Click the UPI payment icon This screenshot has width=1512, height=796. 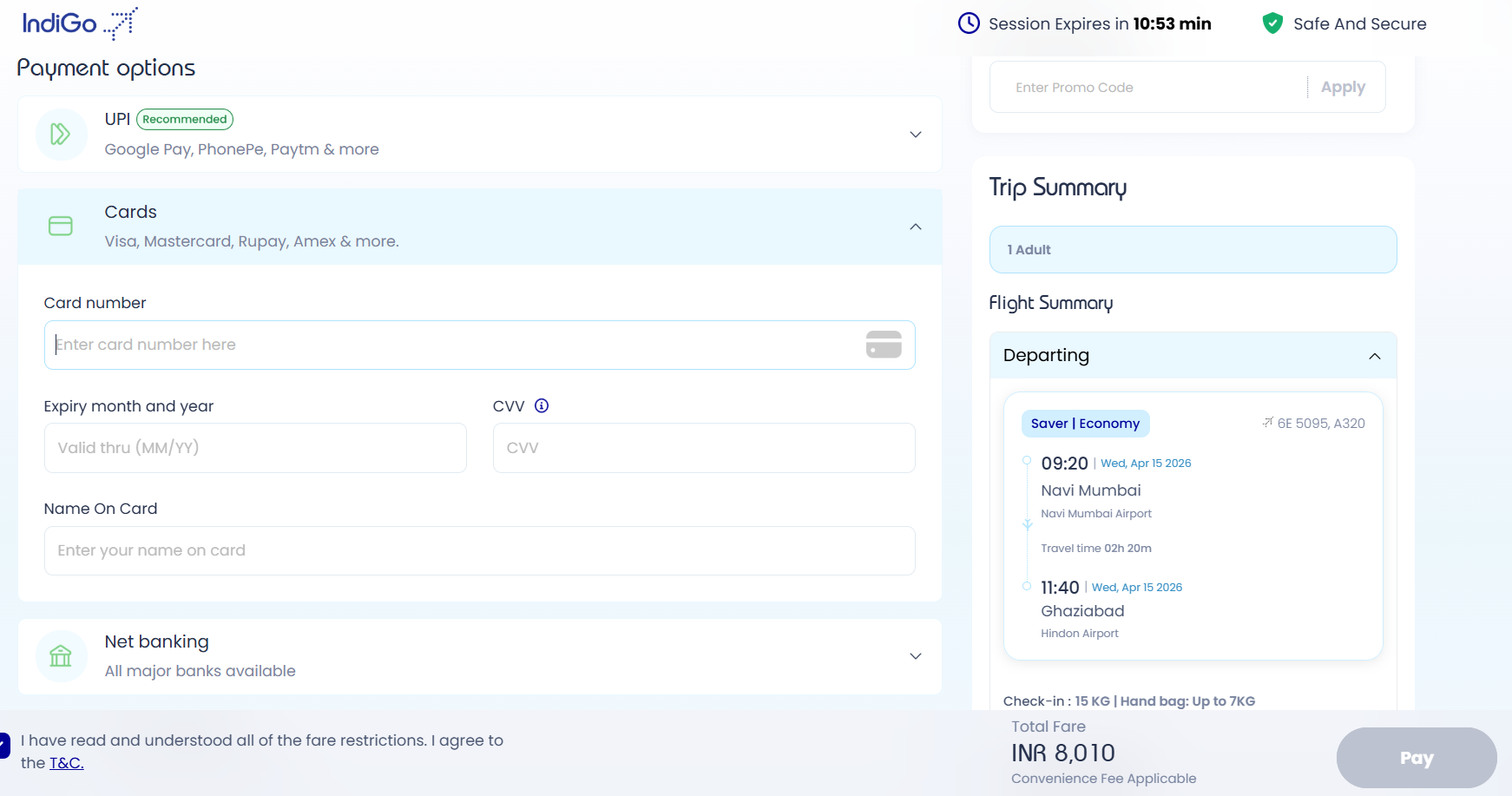point(61,135)
